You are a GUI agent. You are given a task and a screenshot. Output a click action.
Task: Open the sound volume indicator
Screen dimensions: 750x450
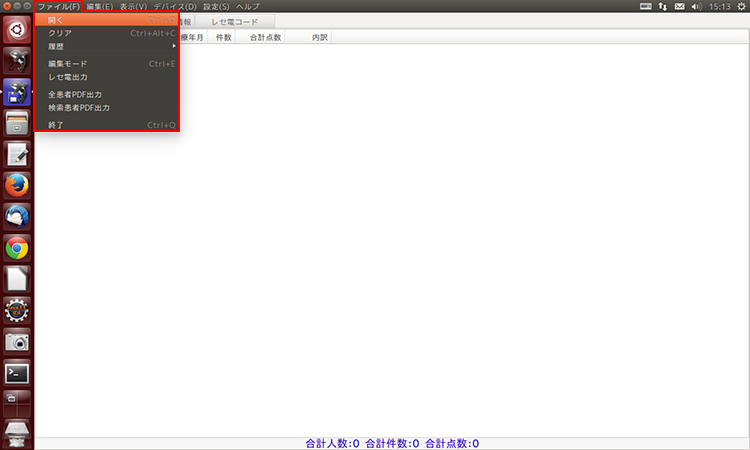point(696,6)
